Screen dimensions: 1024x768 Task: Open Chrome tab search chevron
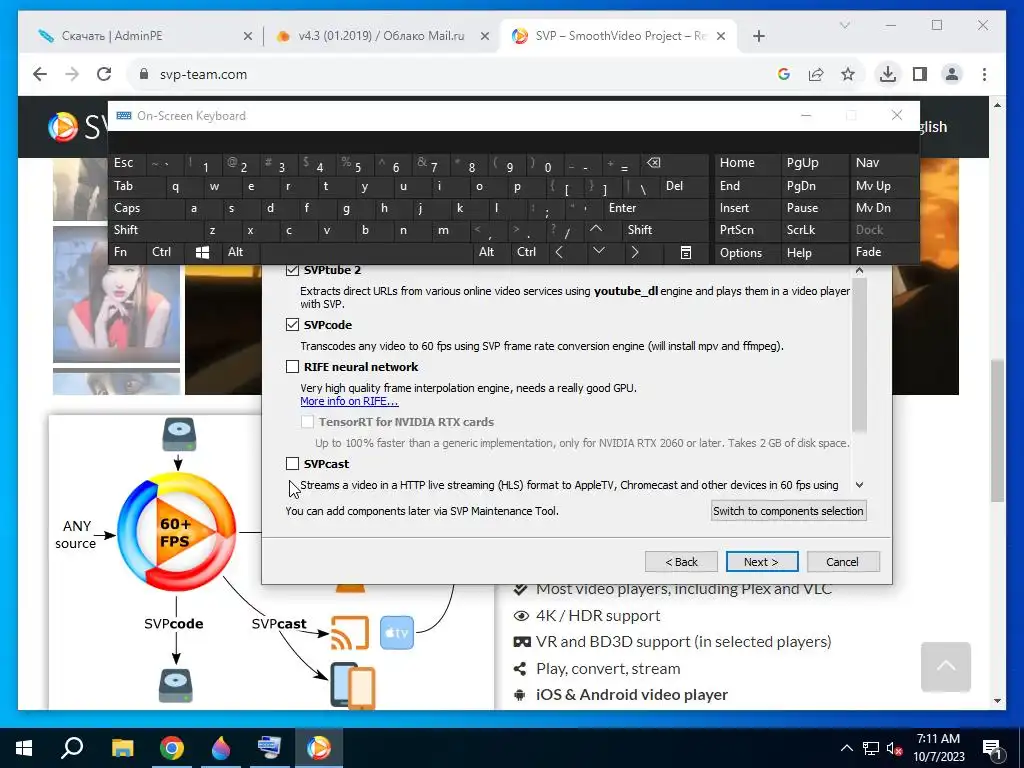(844, 25)
